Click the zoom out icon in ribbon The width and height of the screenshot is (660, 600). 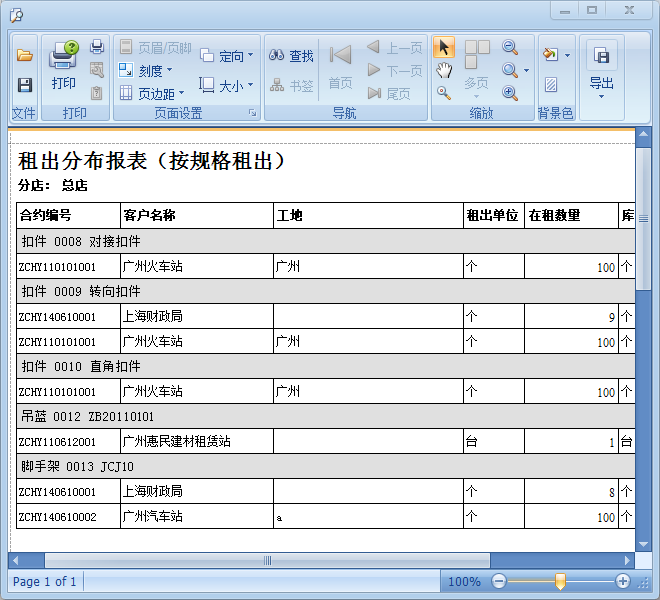[510, 47]
